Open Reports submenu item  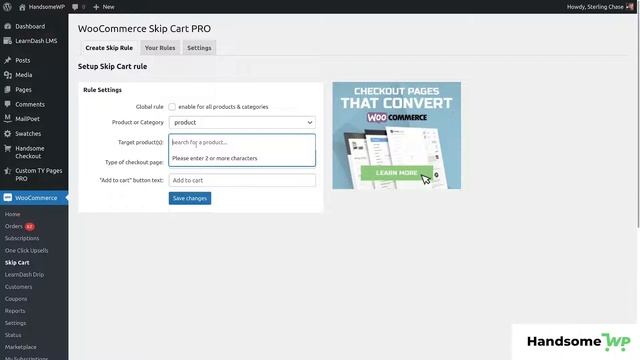[x=15, y=311]
